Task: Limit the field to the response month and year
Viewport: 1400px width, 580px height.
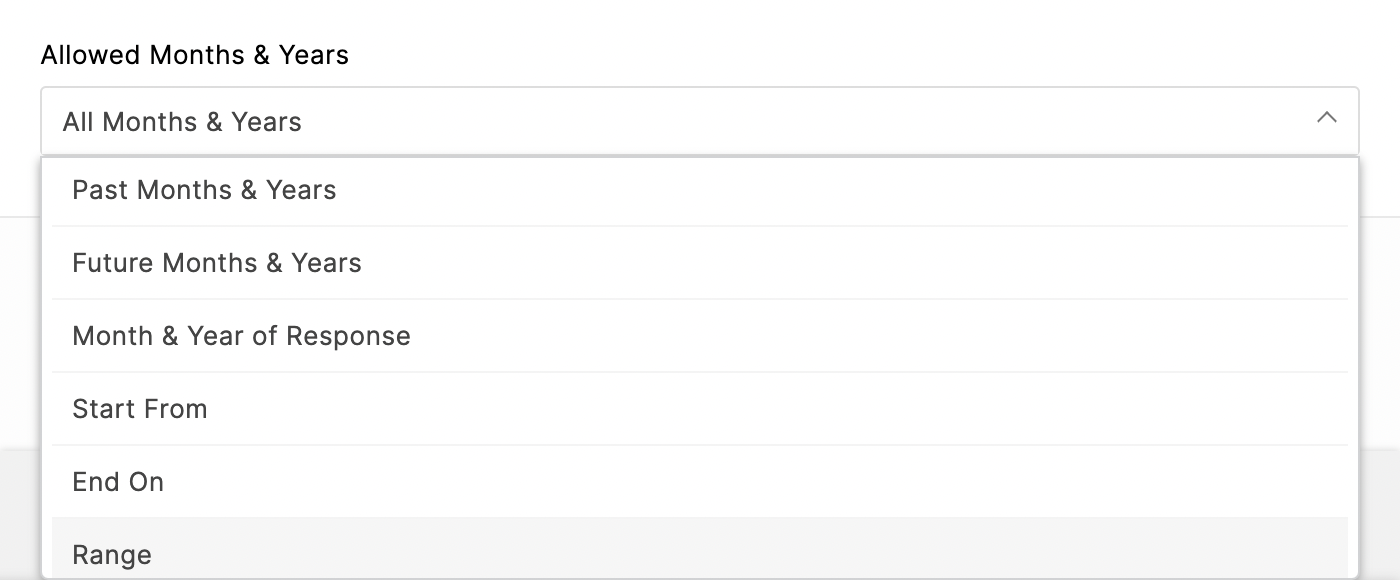Action: 241,336
